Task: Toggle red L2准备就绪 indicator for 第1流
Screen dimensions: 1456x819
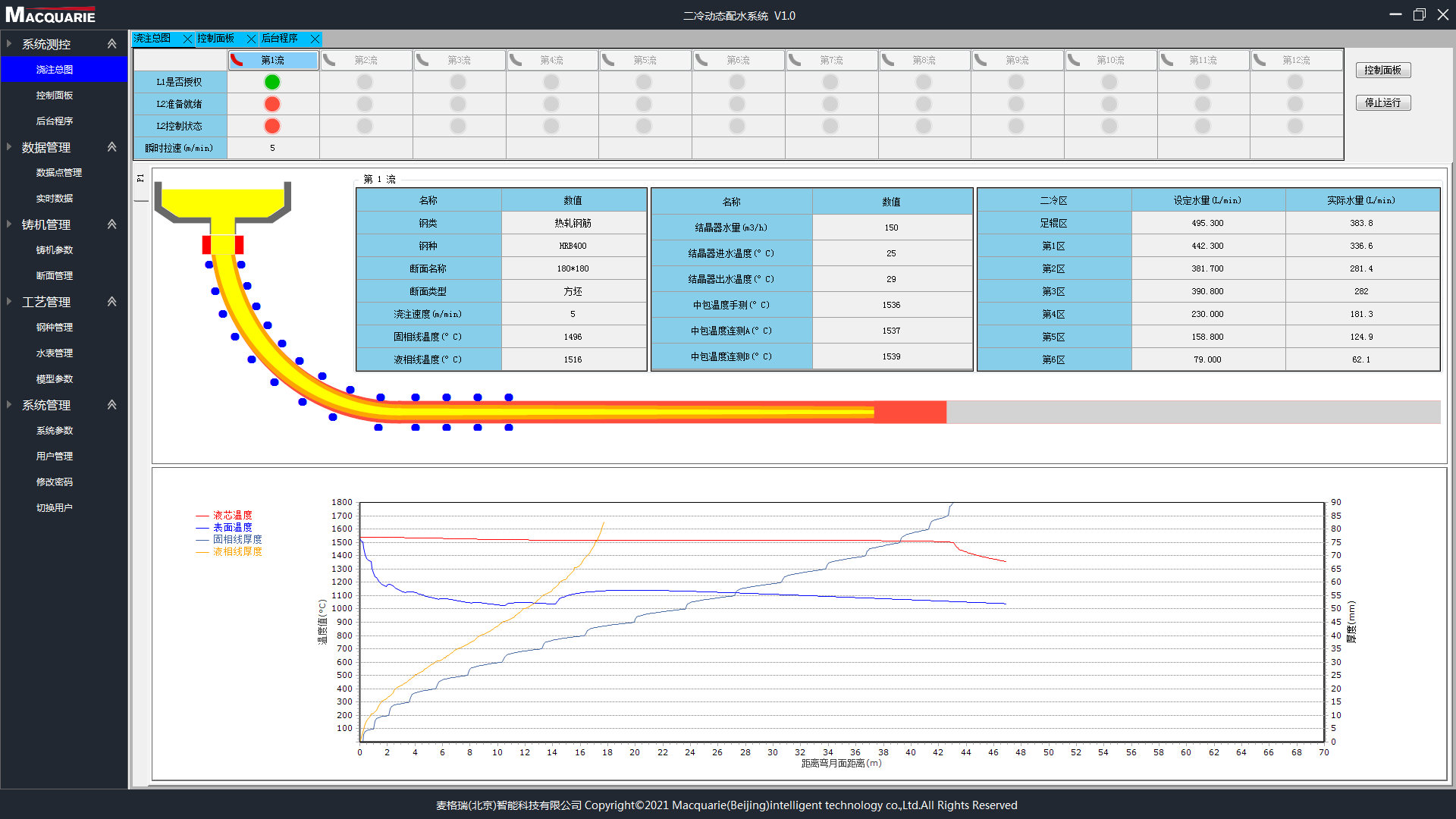Action: pos(272,104)
